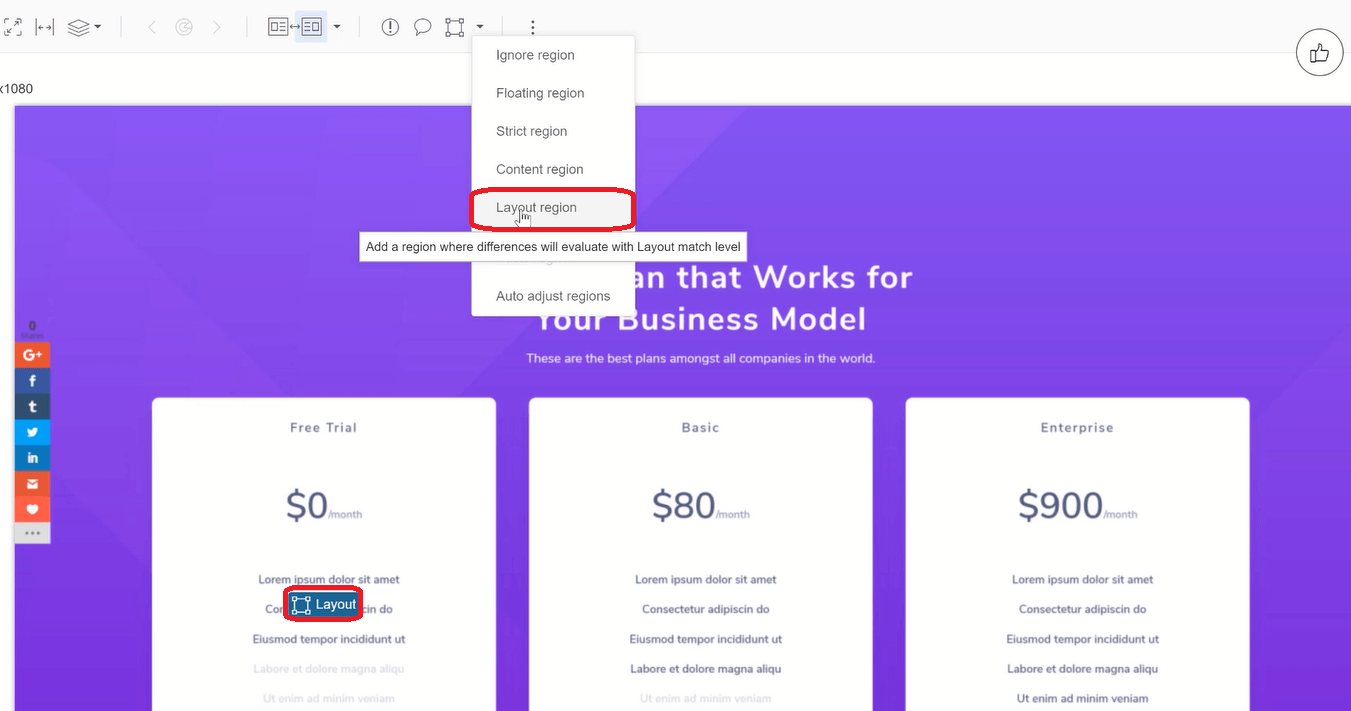Image resolution: width=1351 pixels, height=711 pixels.
Task: Click the Enterprise plan title
Action: point(1077,428)
